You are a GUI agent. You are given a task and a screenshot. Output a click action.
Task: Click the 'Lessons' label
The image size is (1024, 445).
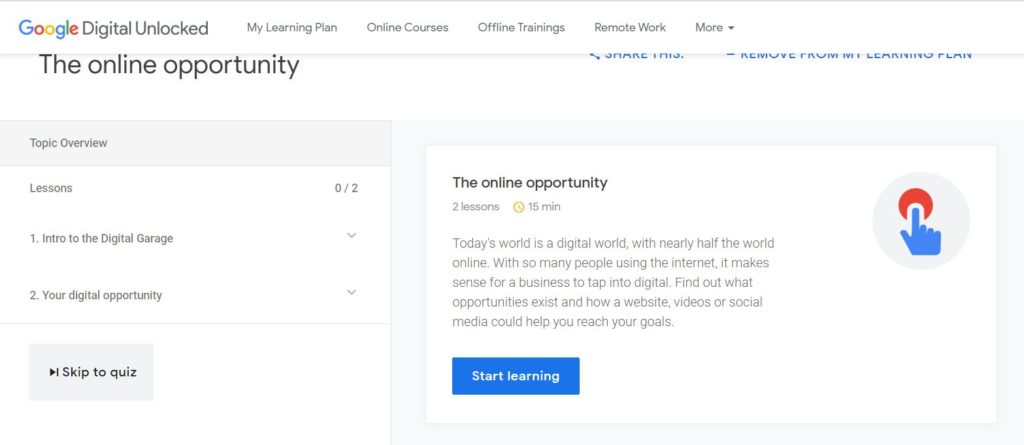point(51,188)
